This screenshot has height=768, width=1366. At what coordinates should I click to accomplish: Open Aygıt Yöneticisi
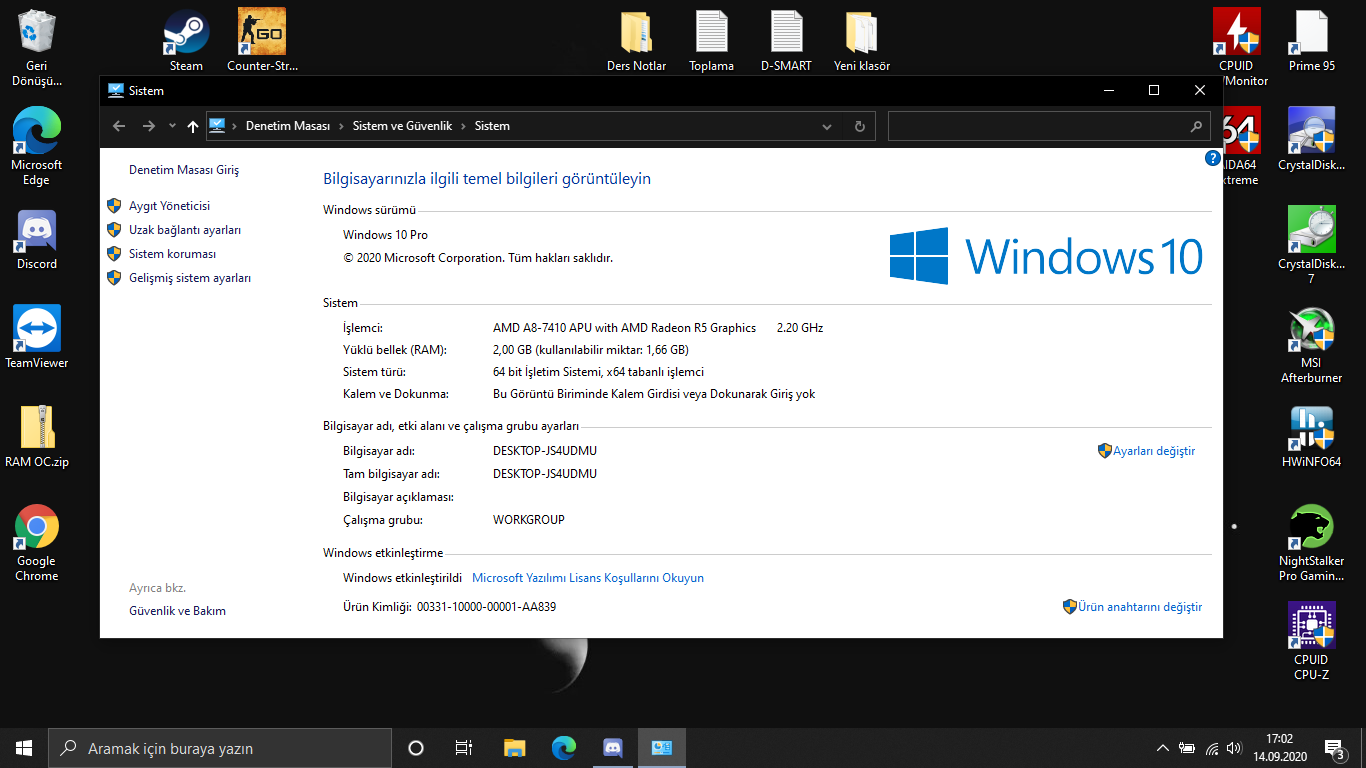[169, 206]
